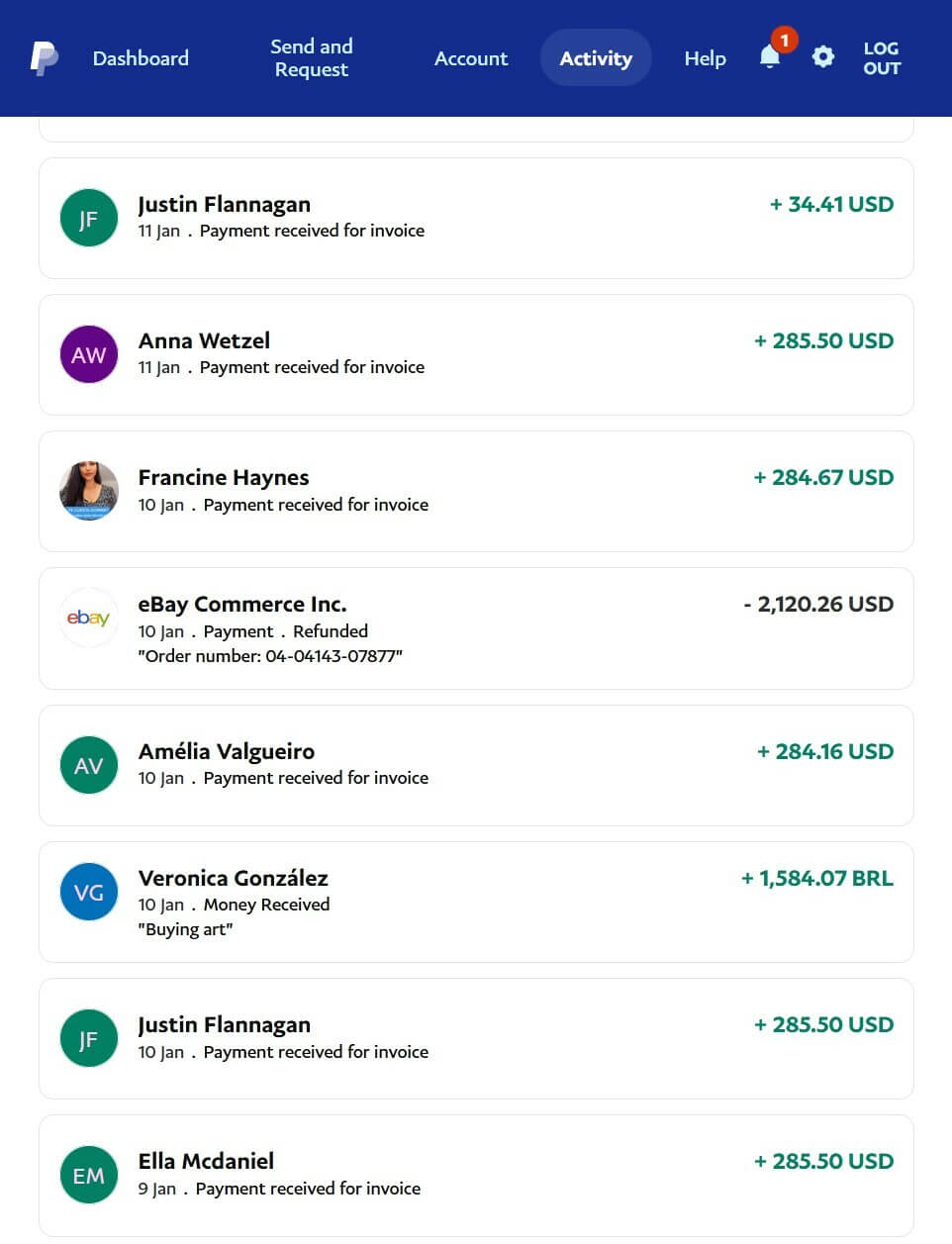Click the LOG OUT button

tap(881, 58)
